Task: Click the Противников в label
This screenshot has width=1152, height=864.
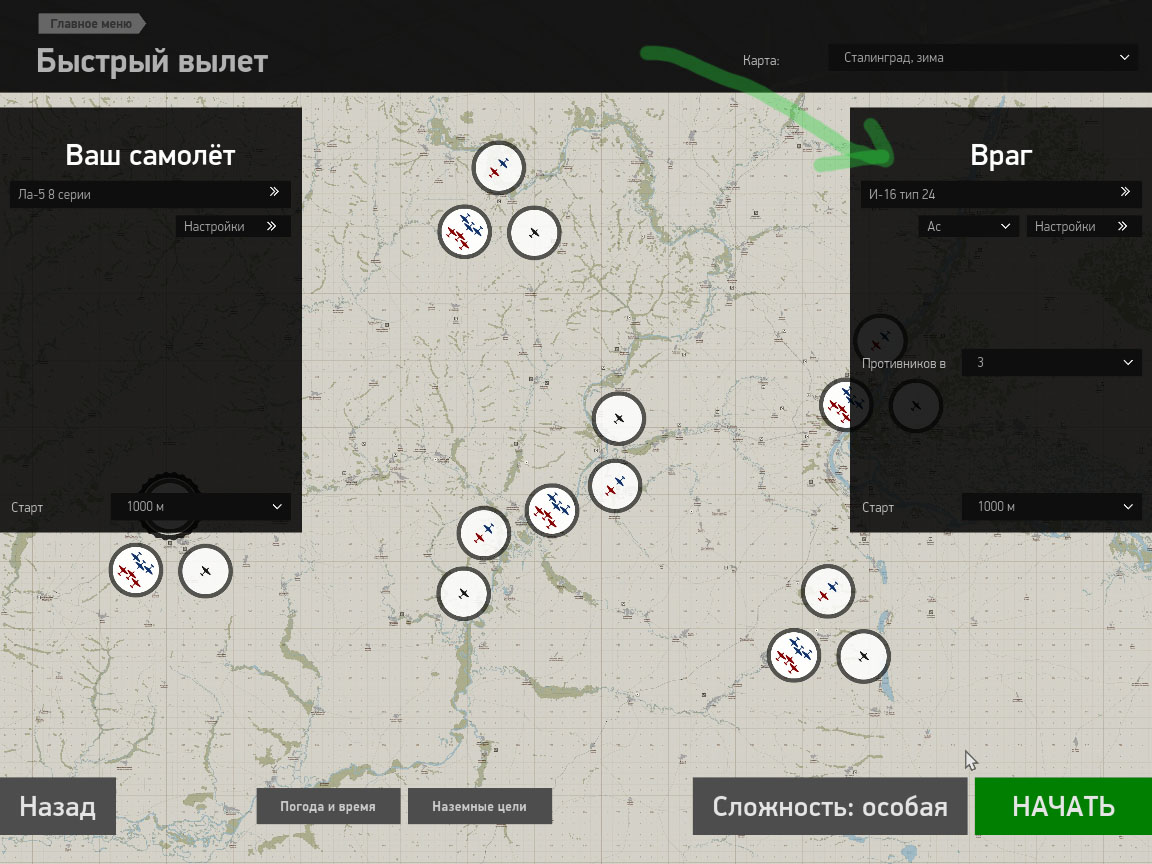Action: pos(904,363)
